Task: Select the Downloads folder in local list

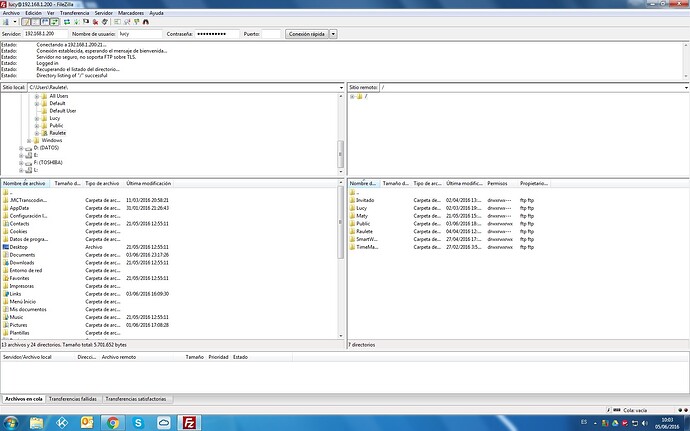Action: (x=22, y=263)
